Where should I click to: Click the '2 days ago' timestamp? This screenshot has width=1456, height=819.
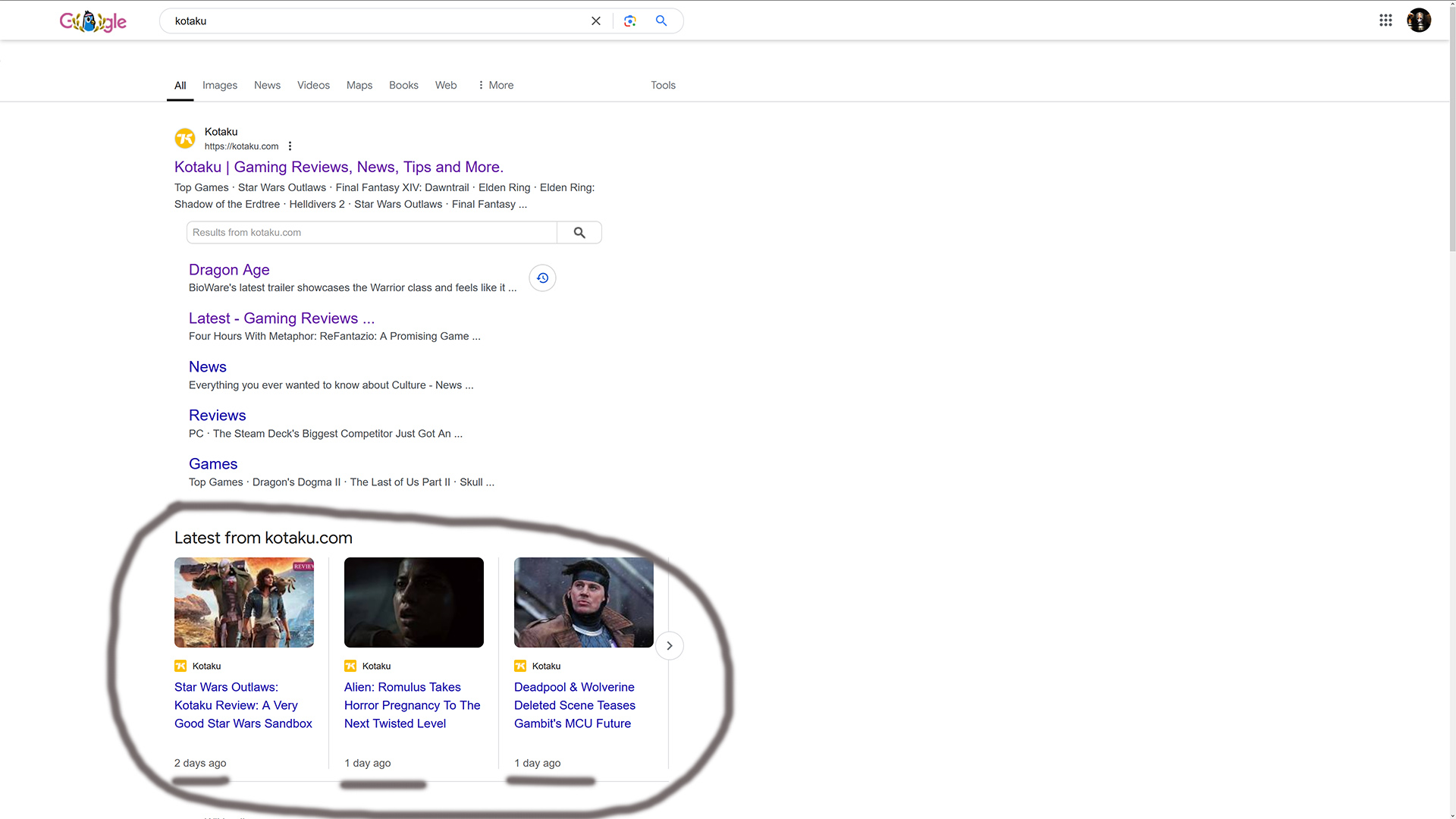coord(200,764)
